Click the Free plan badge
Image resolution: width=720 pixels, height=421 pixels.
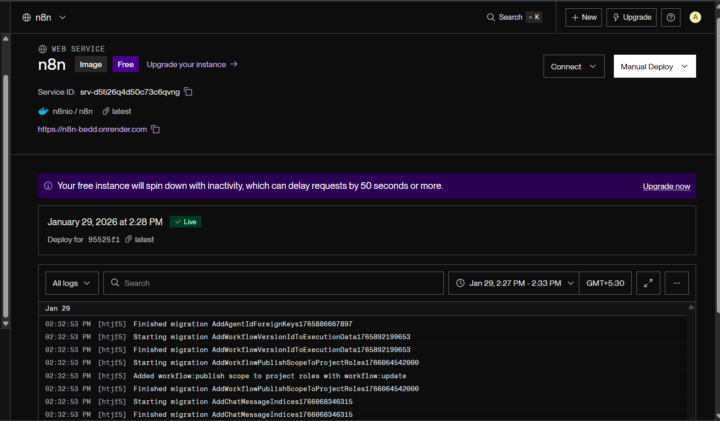point(125,64)
